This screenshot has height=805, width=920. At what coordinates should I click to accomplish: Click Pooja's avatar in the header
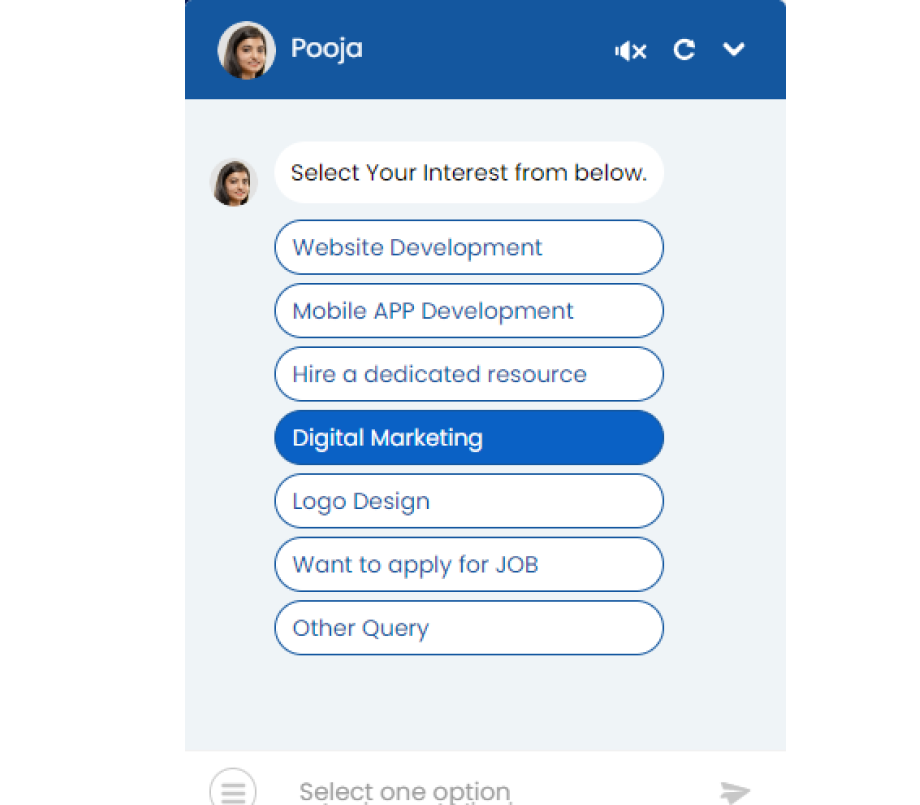[x=246, y=50]
